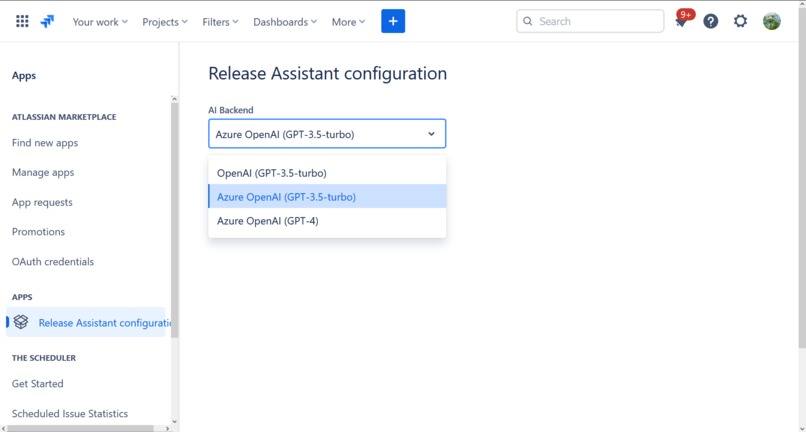Open OAuth credentials link
The height and width of the screenshot is (432, 806).
53,261
